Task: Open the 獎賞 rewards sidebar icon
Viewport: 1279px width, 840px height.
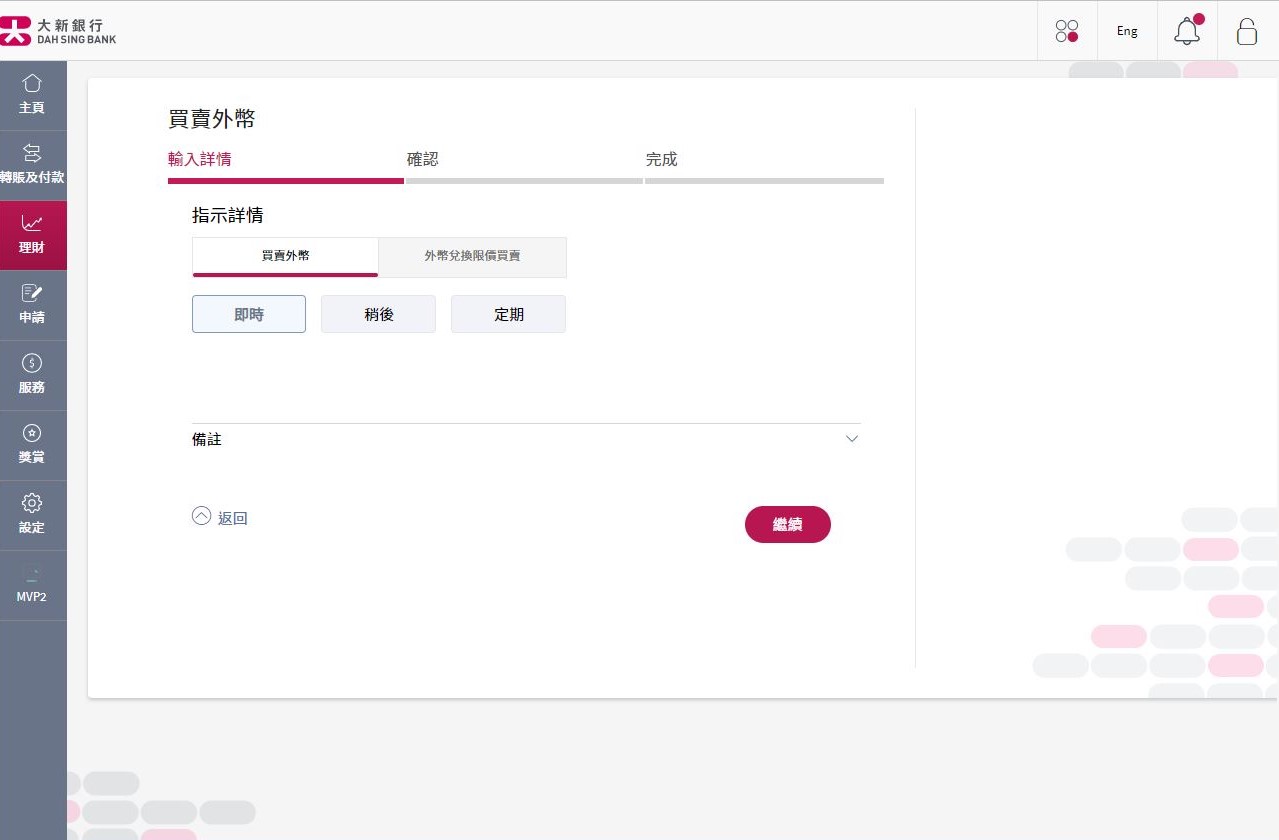Action: tap(32, 434)
